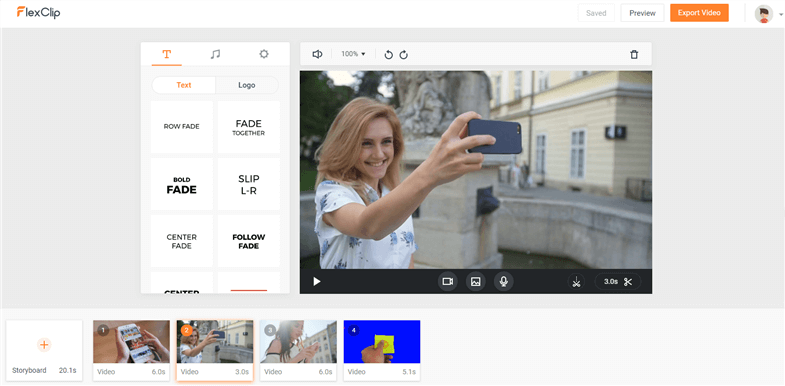Screen dimensions: 785x386
Task: Click the add video camera icon
Action: (x=448, y=282)
